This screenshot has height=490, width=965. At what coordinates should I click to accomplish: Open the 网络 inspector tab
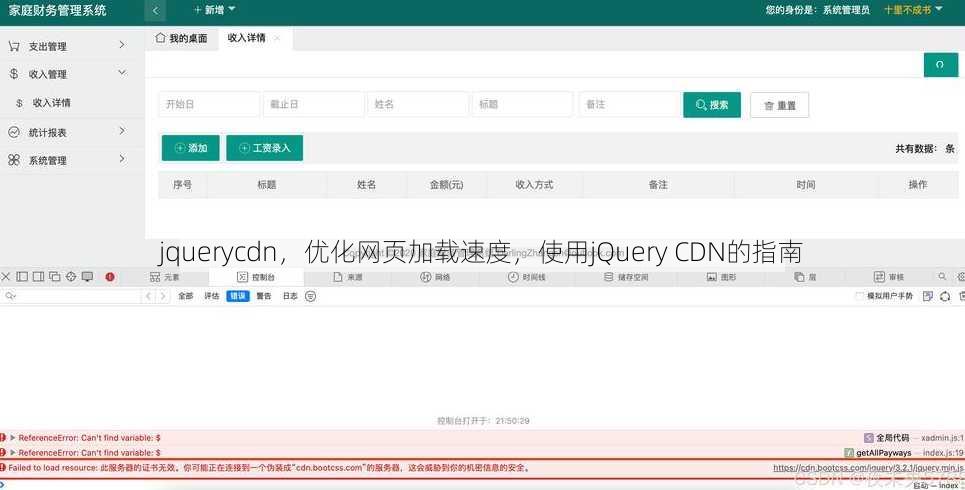[x=435, y=278]
